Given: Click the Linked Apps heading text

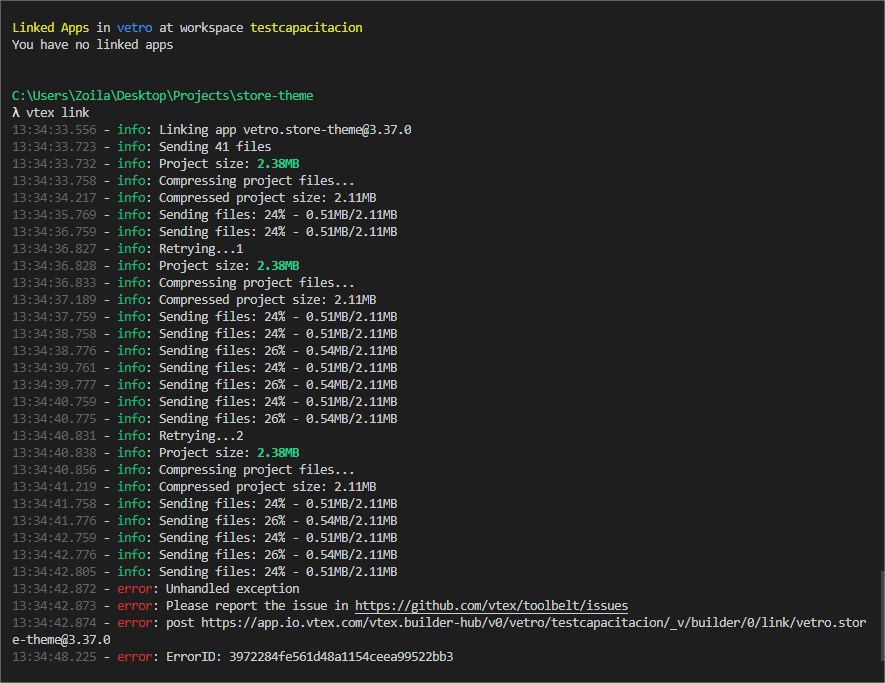Looking at the screenshot, I should [48, 27].
